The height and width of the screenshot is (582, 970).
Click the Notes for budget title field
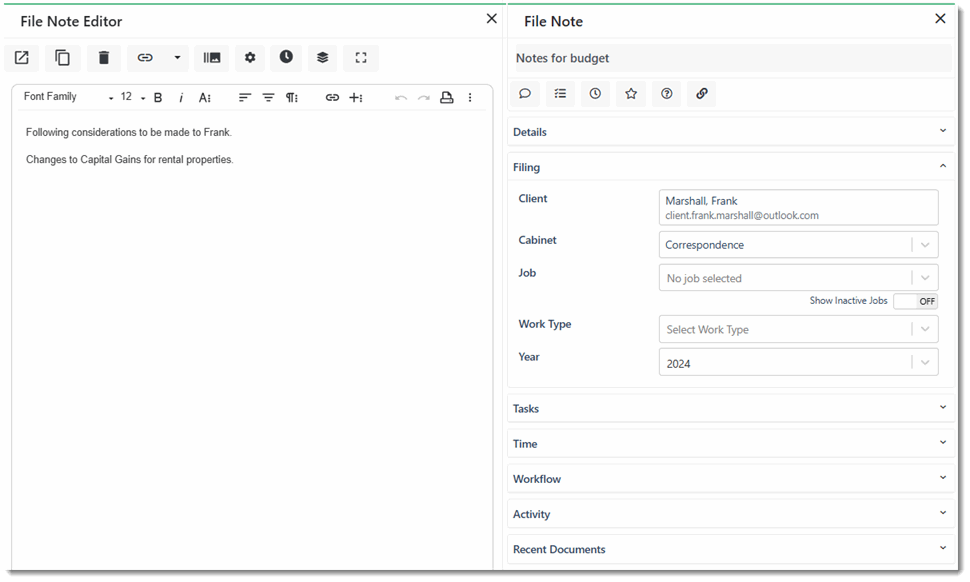pyautogui.click(x=730, y=58)
